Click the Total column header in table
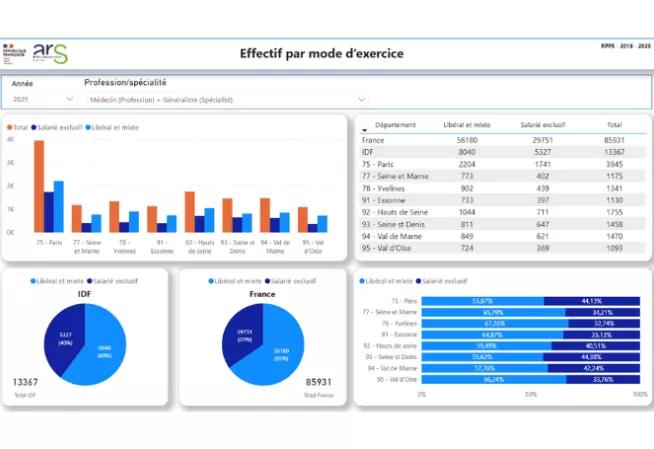 (612, 125)
